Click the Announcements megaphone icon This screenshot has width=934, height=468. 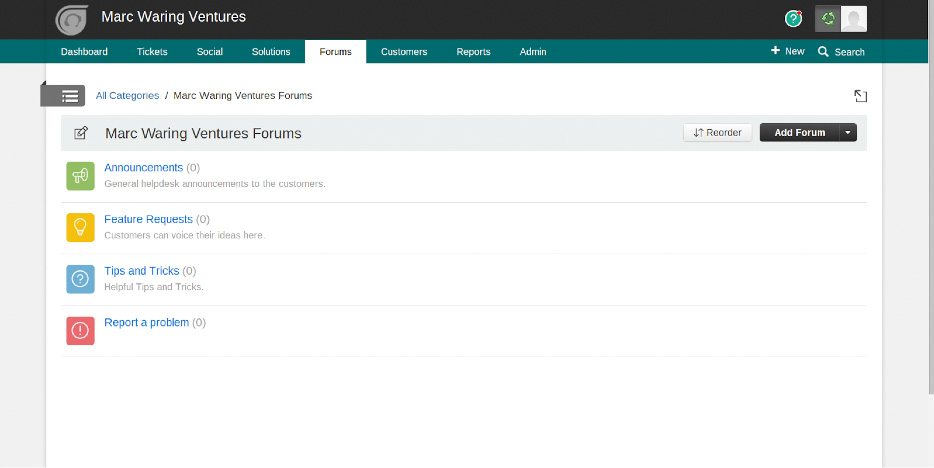[x=80, y=176]
